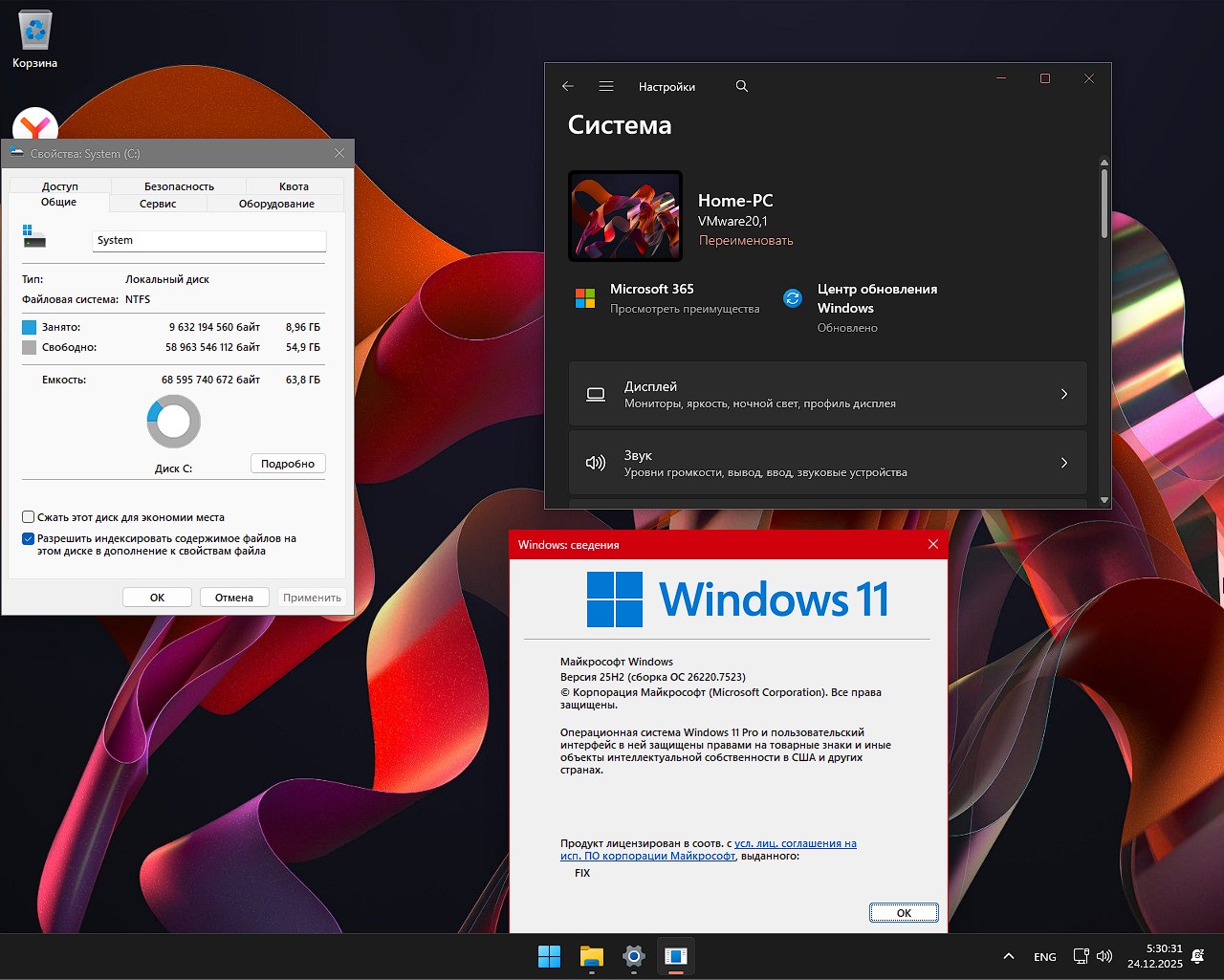Open Дисплей settings via its chevron

1063,393
